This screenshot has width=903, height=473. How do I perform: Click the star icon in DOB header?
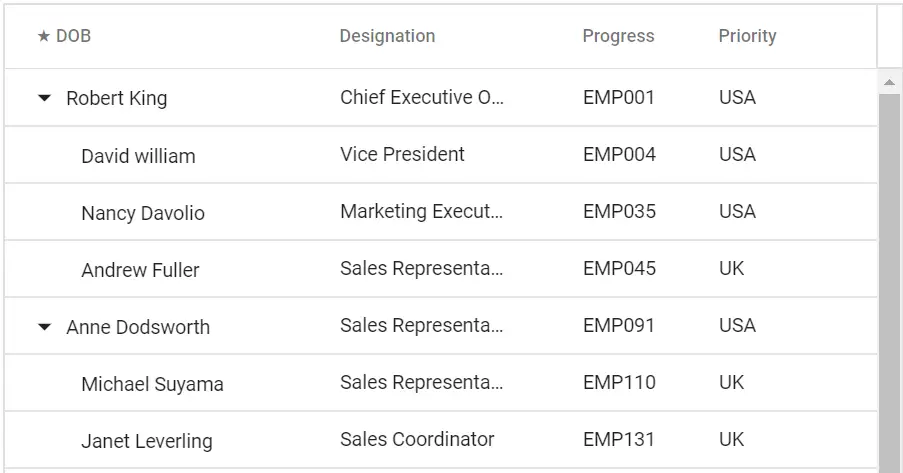43,37
